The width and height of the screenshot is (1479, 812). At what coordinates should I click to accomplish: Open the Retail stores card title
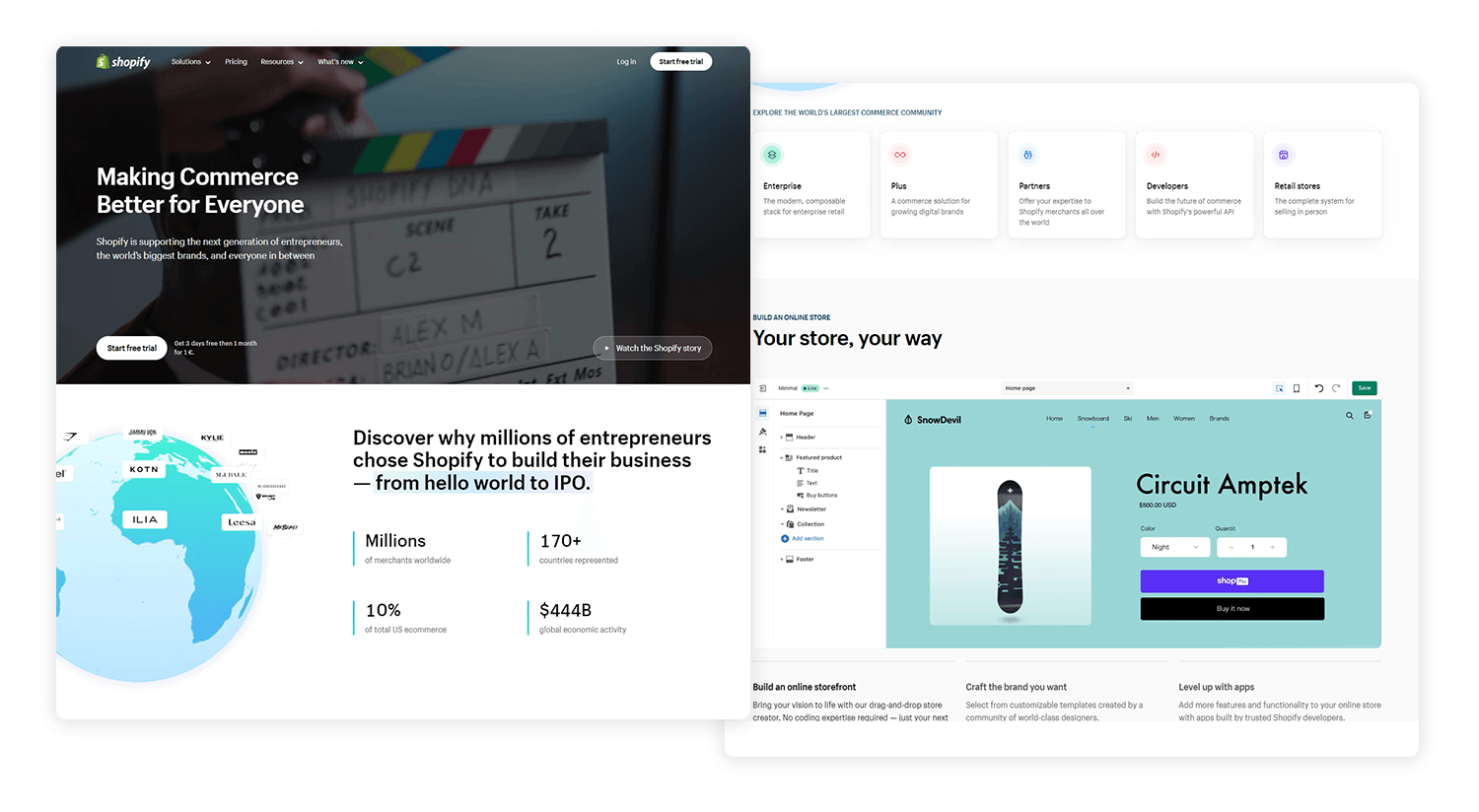1297,186
